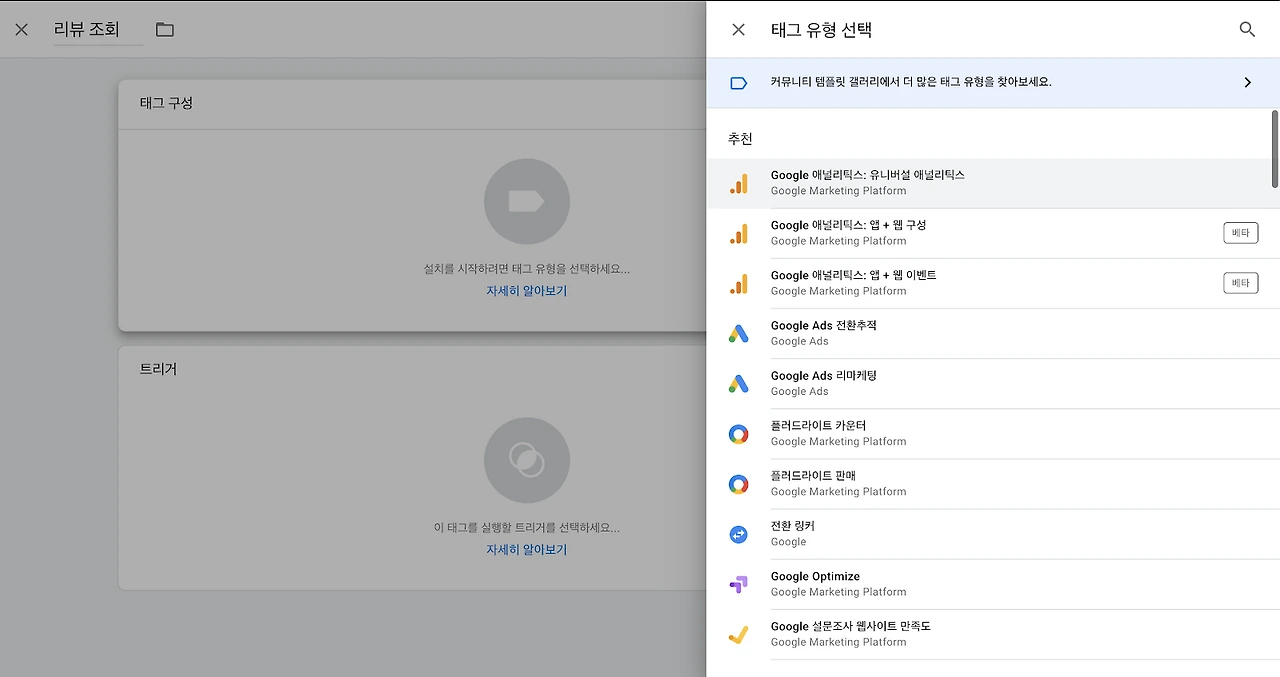
Task: Open community template gallery banner text
Action: pyautogui.click(x=911, y=82)
